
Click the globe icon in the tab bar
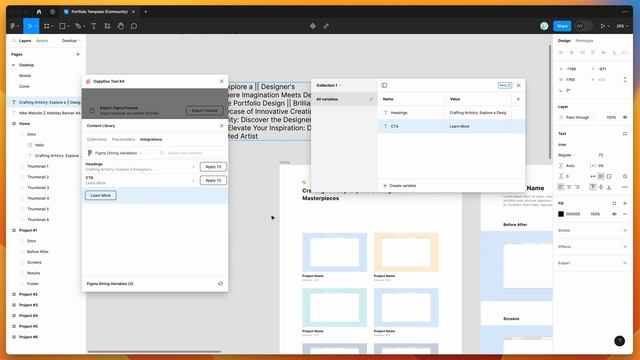pyautogui.click(x=53, y=12)
